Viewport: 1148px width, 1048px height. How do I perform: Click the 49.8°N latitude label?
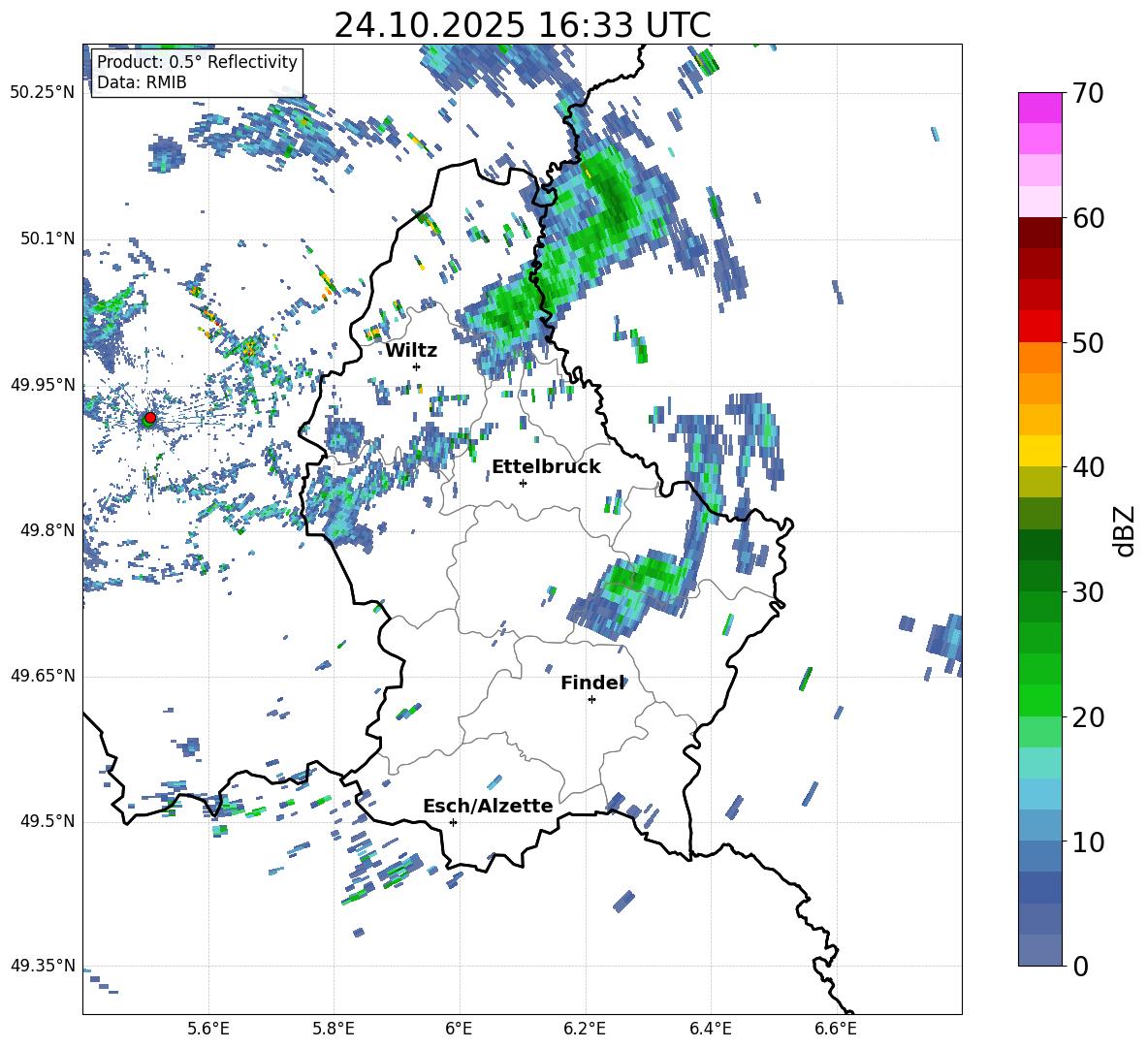point(47,530)
